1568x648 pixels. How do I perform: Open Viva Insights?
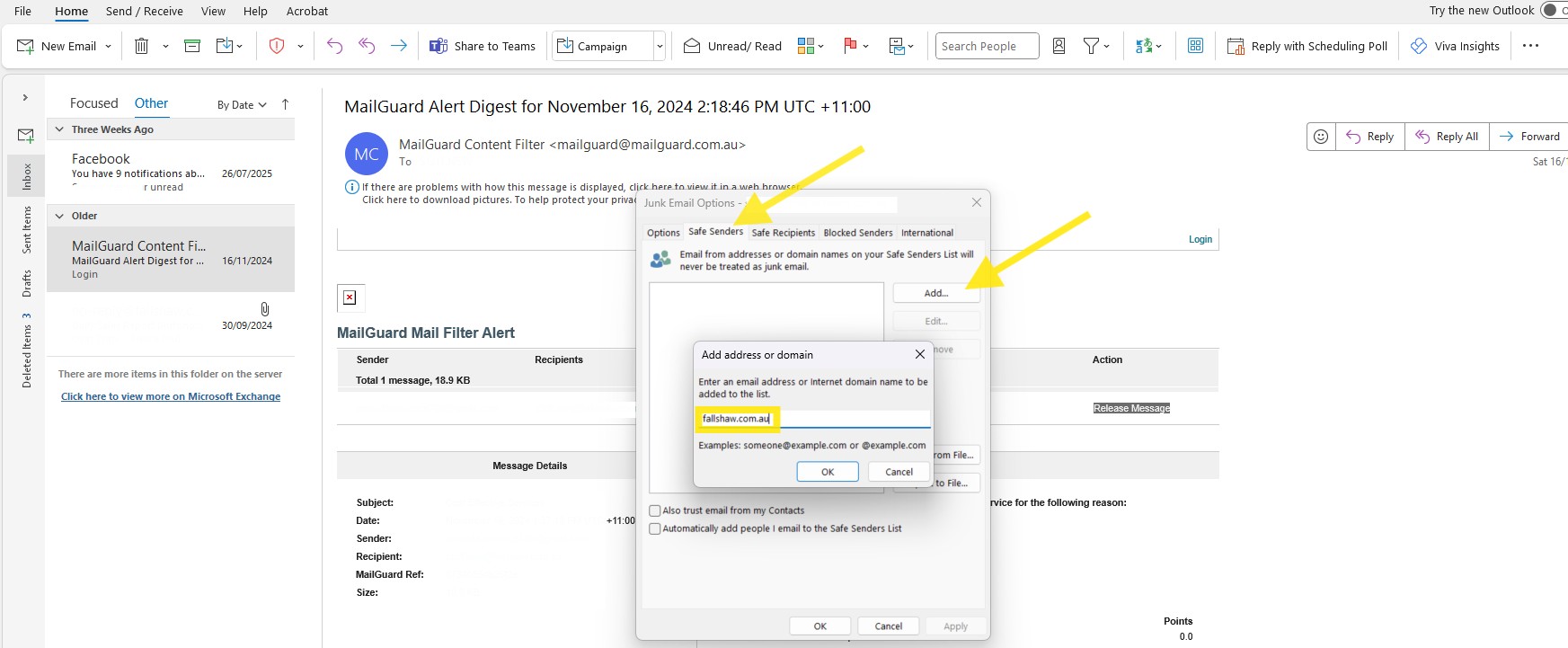(x=1455, y=46)
